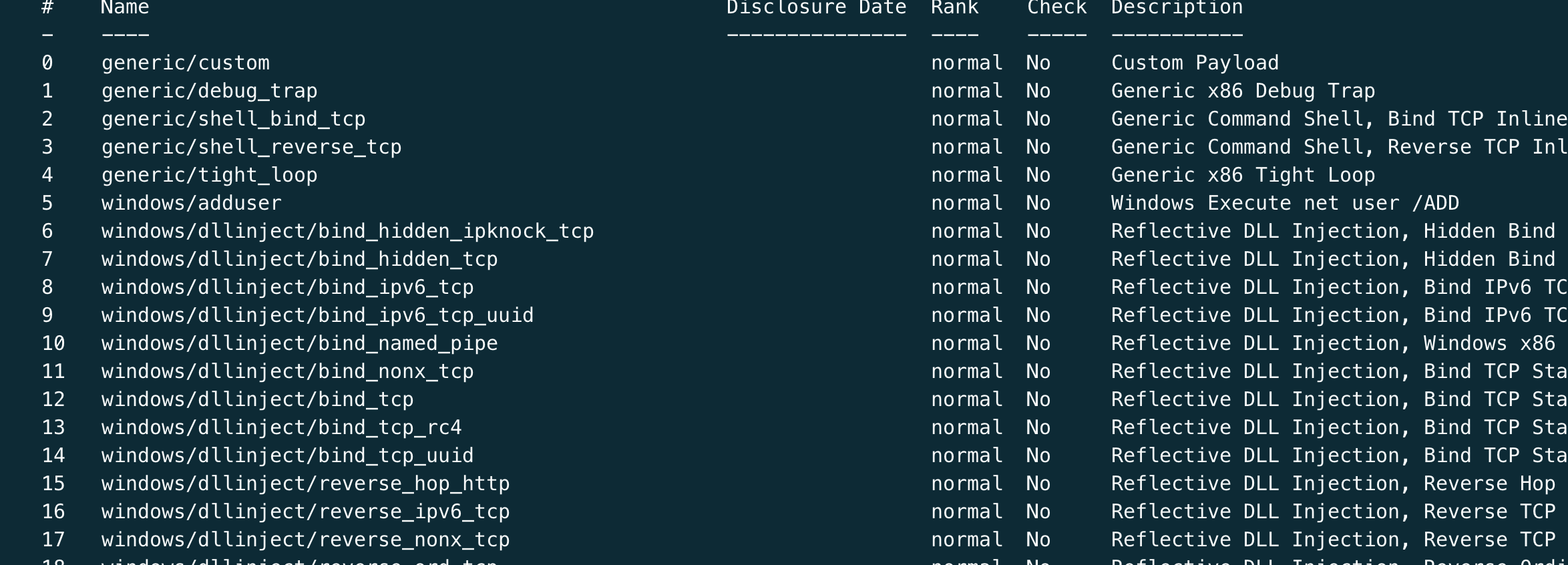This screenshot has height=565, width=1568.
Task: Click the generic/custom payload name
Action: pos(186,63)
